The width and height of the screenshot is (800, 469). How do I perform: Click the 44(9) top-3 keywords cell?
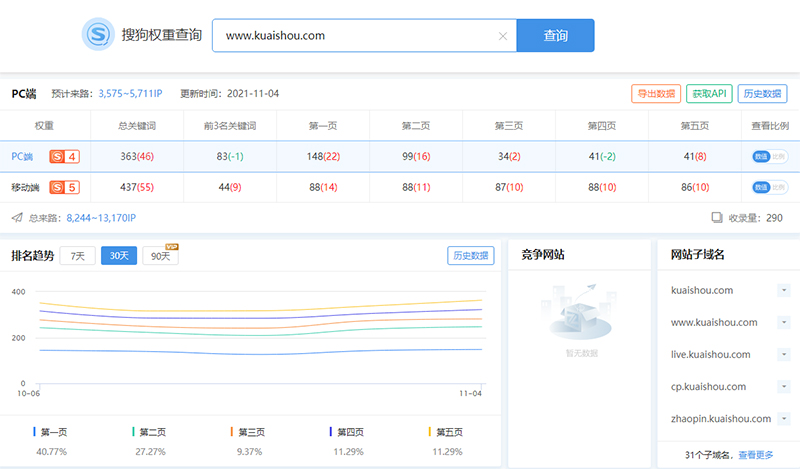pos(230,187)
